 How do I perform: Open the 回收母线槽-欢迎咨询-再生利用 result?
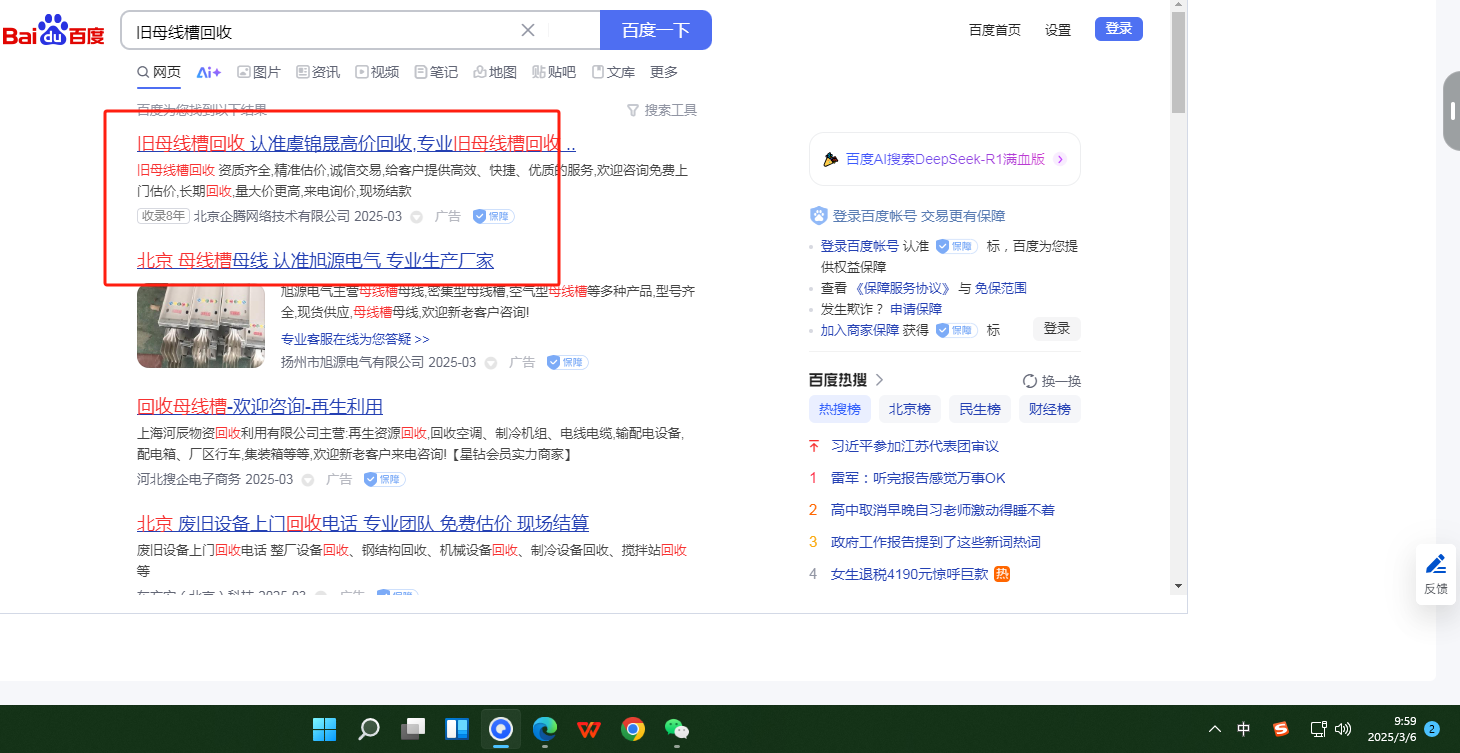coord(259,406)
